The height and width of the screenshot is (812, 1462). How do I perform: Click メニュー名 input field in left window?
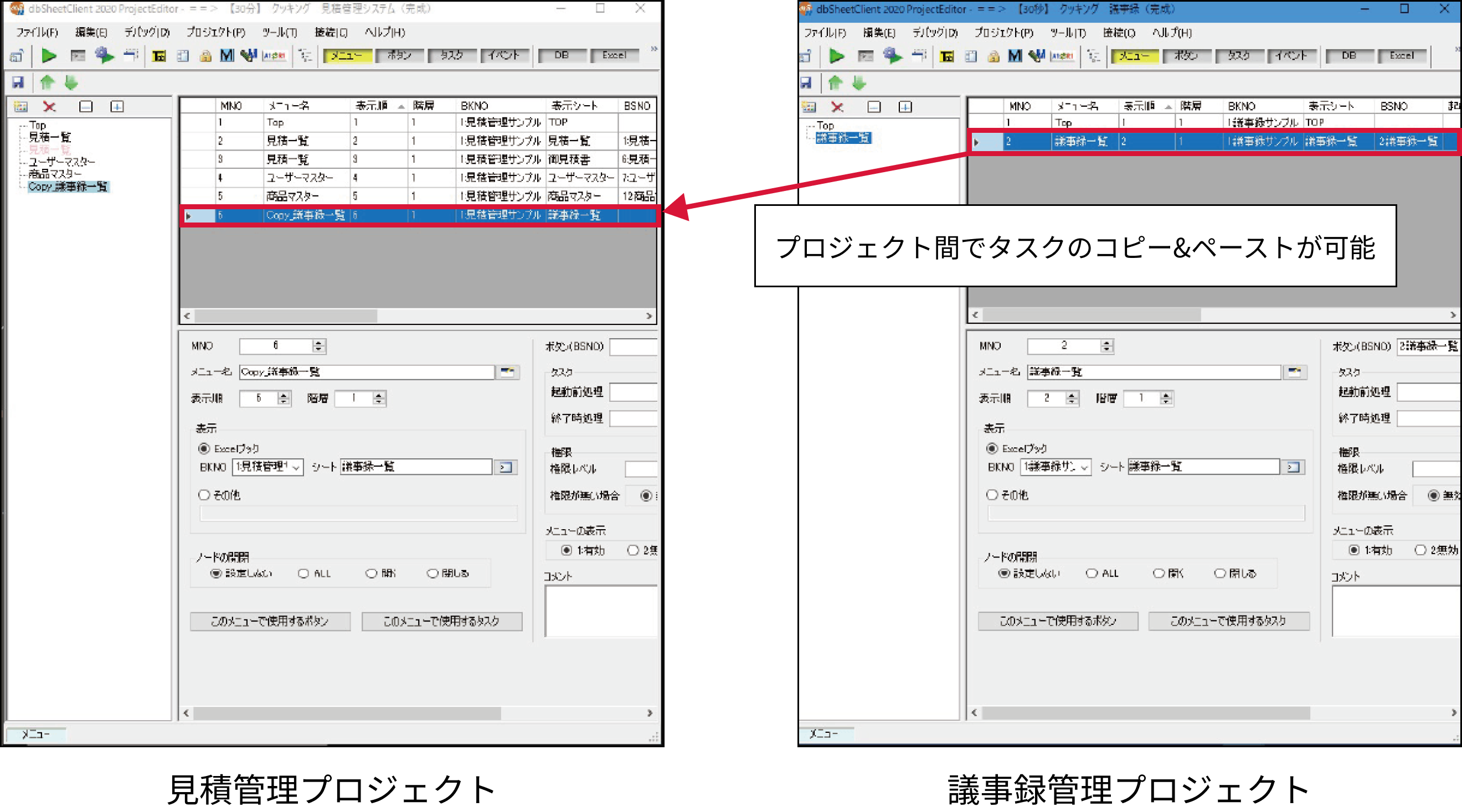point(367,373)
